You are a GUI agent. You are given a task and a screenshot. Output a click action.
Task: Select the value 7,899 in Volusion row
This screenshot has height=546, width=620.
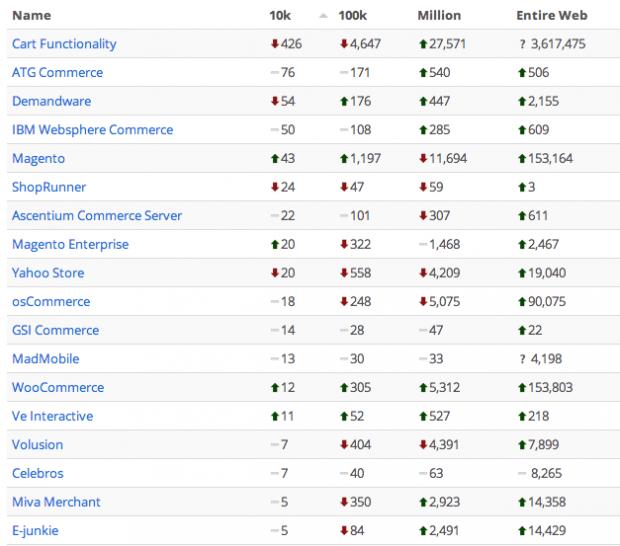tap(543, 444)
